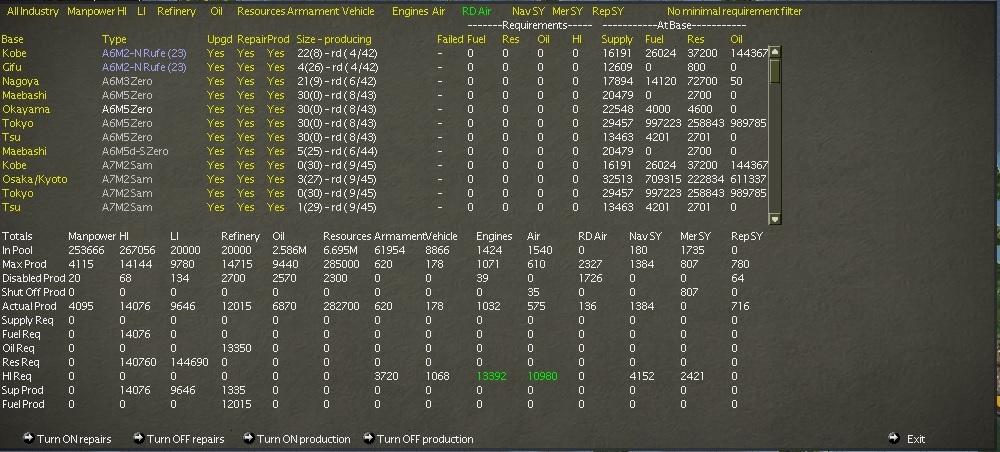Click the scrollbar thumb of the base list
Screen dimensions: 1000x452
pyautogui.click(x=775, y=71)
